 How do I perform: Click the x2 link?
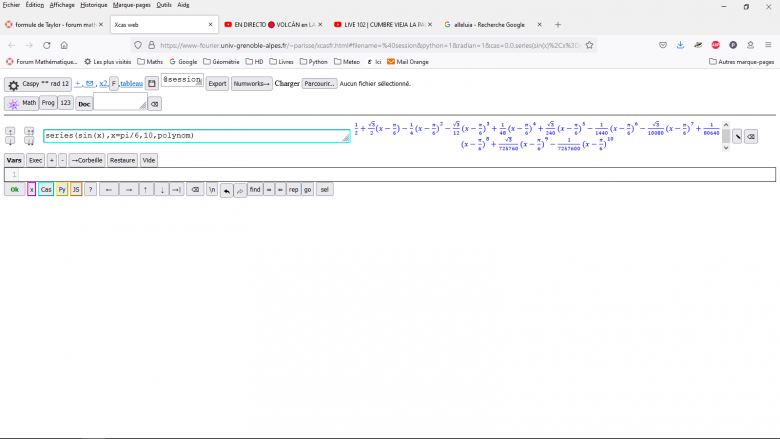[103, 84]
